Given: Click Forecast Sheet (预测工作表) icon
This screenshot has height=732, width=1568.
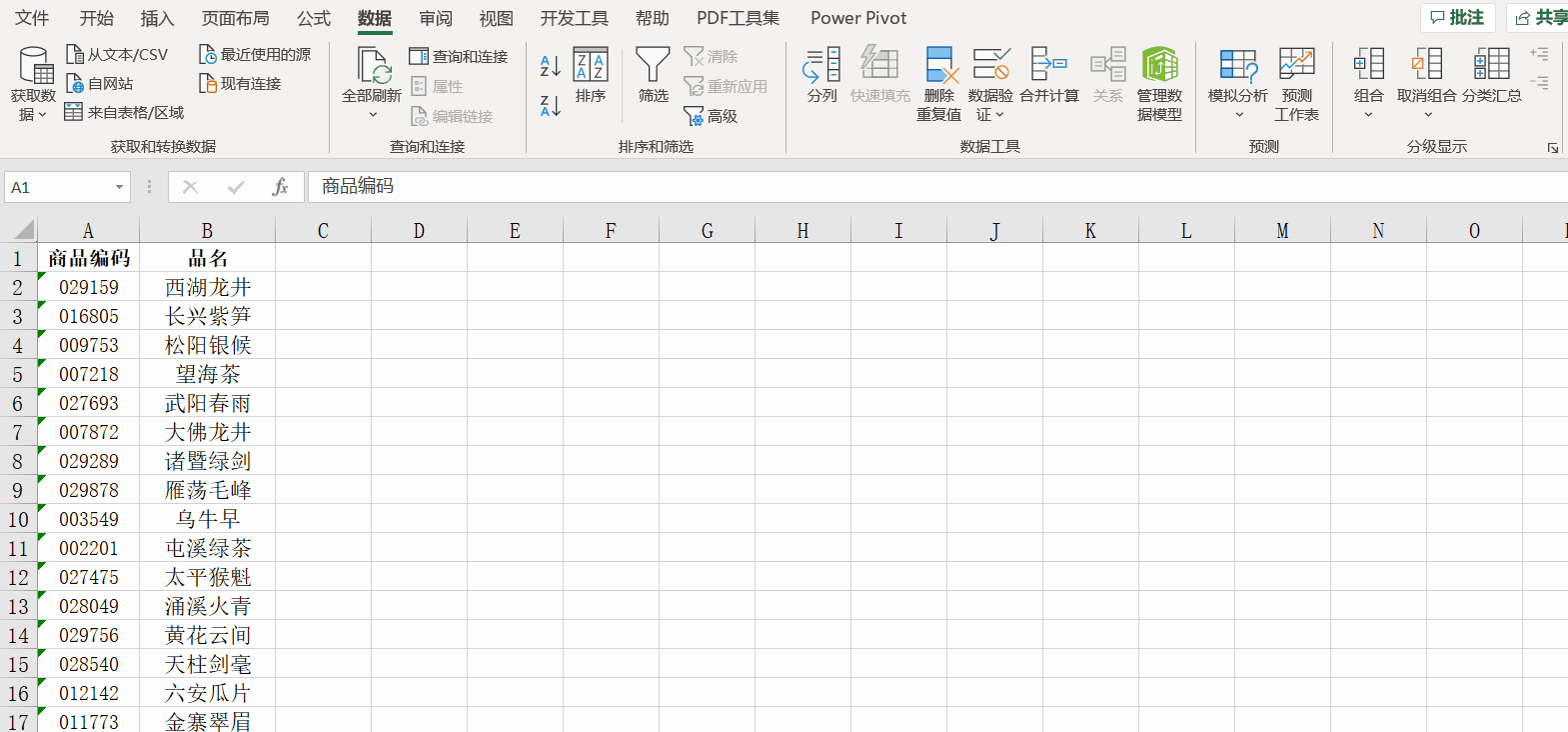Looking at the screenshot, I should pos(1296,66).
